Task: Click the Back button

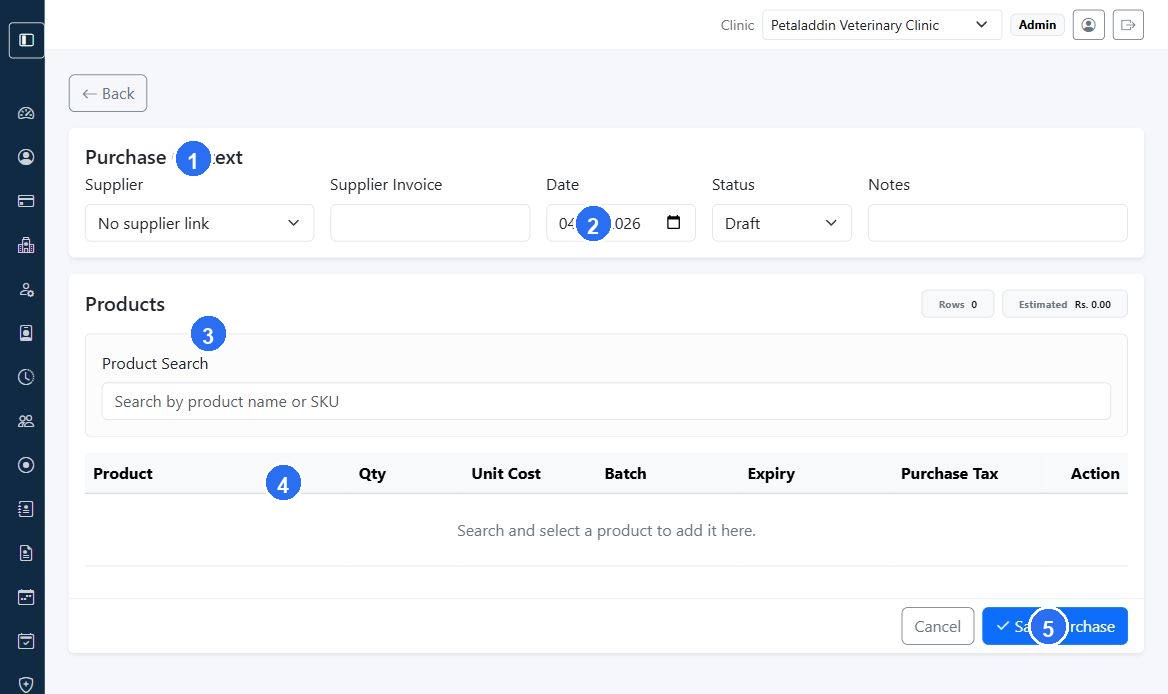Action: coord(108,93)
